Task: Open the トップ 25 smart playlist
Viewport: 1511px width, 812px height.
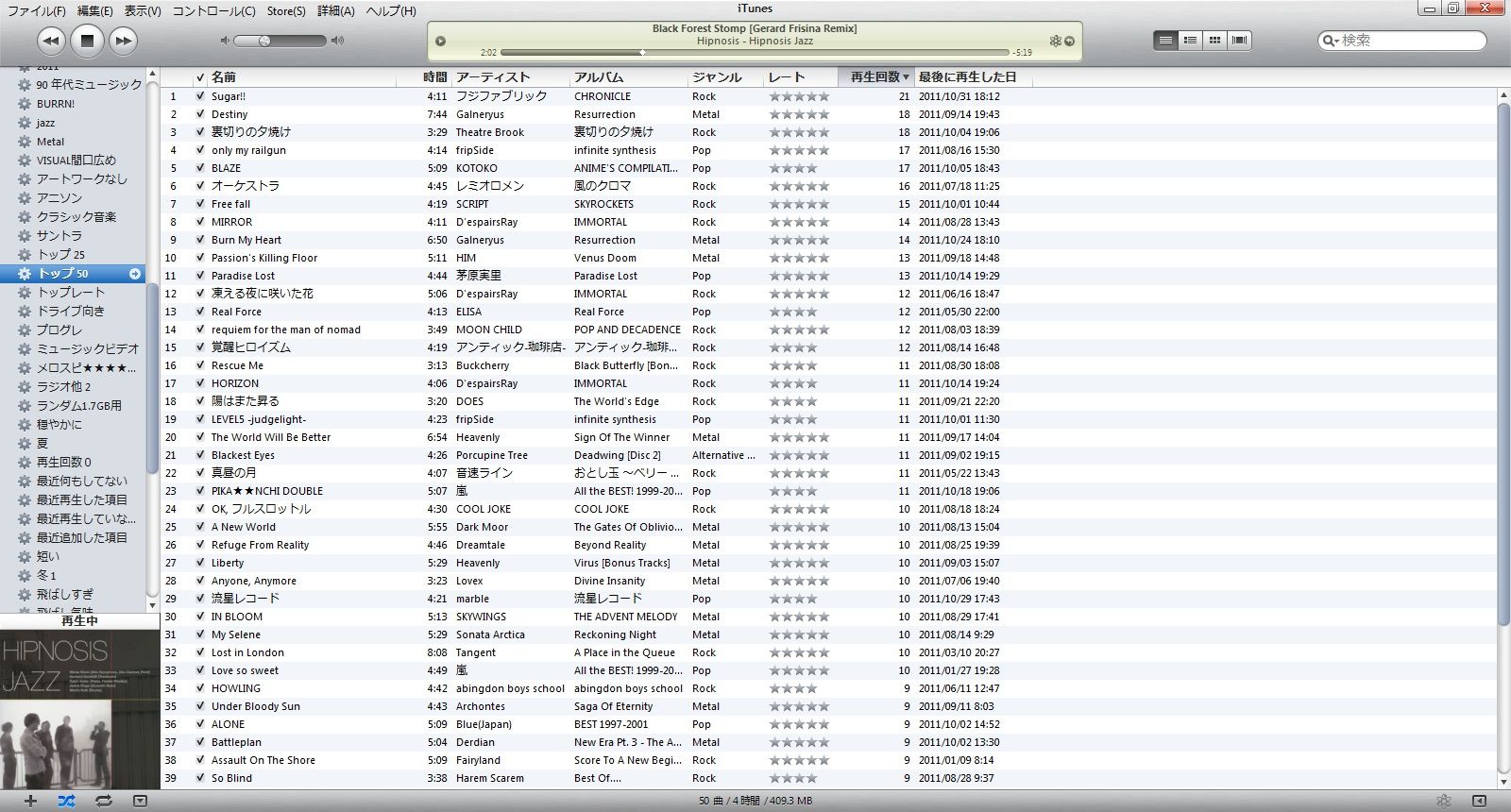Action: click(x=60, y=255)
